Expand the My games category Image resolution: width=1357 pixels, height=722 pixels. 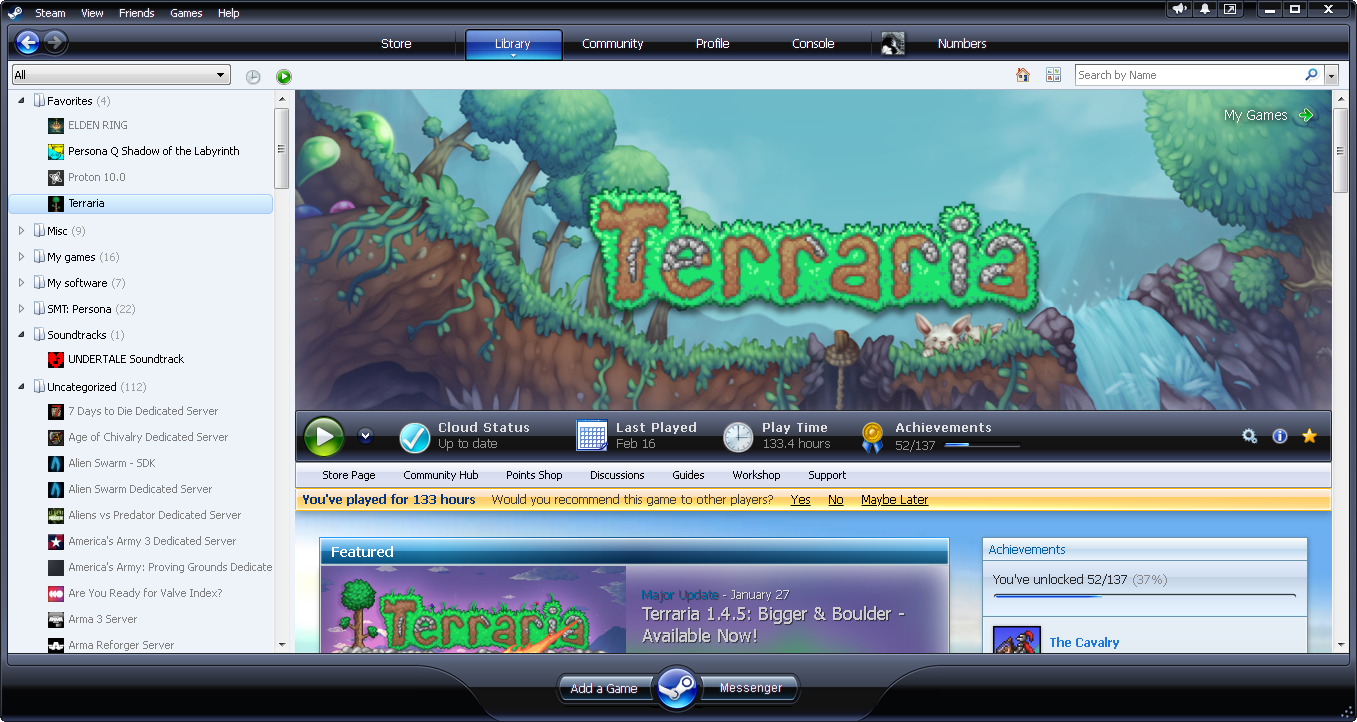point(21,257)
